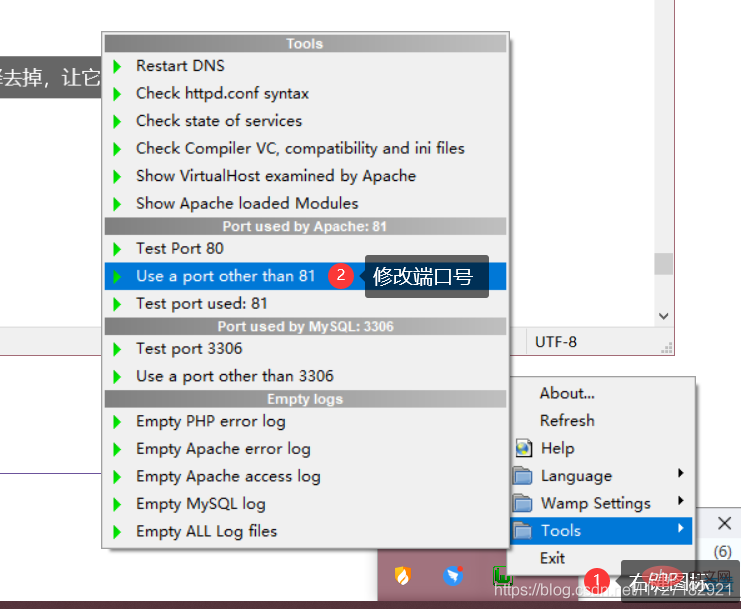
Task: Click Empty MySQL log
Action: (x=305, y=504)
